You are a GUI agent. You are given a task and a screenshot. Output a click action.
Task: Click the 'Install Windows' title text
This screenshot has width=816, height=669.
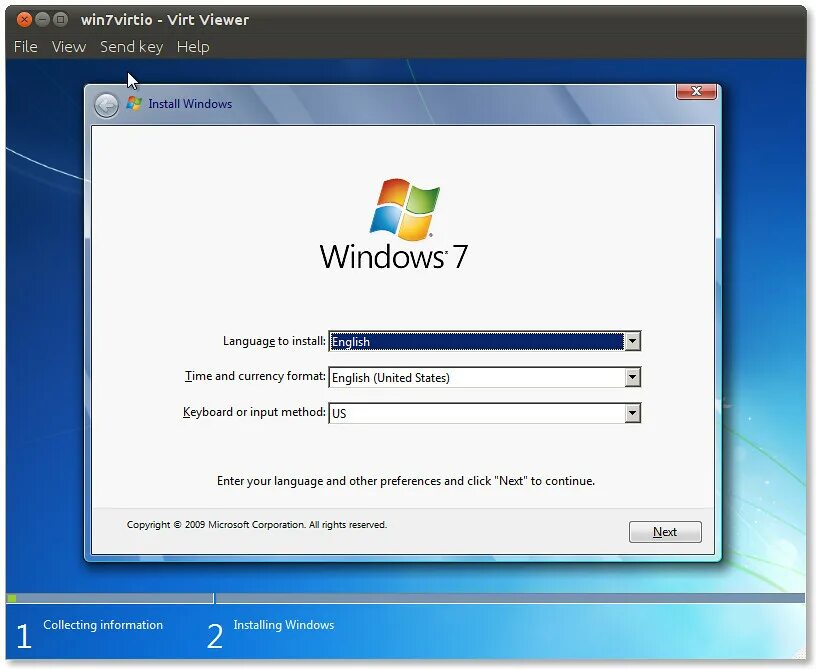(190, 104)
